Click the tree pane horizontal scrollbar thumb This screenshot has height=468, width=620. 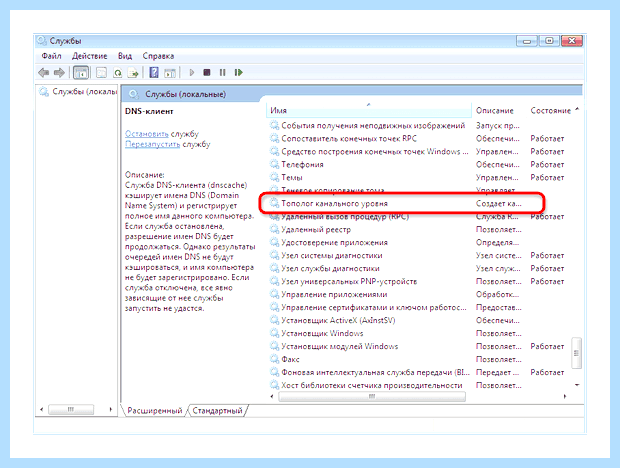[71, 410]
